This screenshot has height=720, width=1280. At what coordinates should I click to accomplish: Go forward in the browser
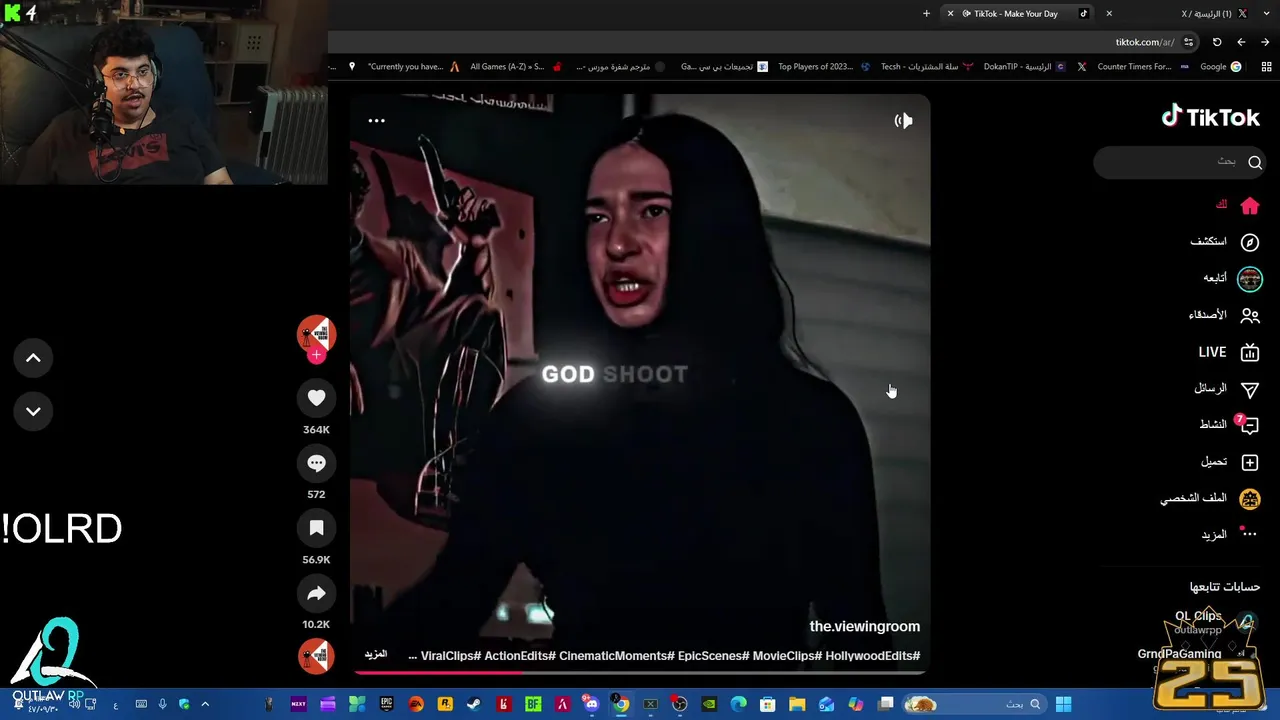pyautogui.click(x=1265, y=42)
